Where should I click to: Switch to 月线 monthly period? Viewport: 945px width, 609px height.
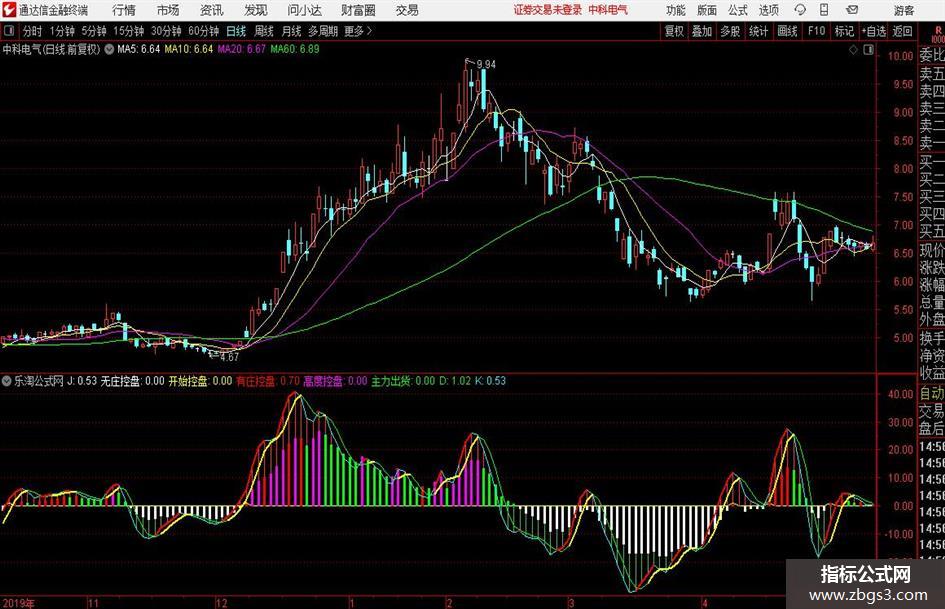(x=292, y=31)
